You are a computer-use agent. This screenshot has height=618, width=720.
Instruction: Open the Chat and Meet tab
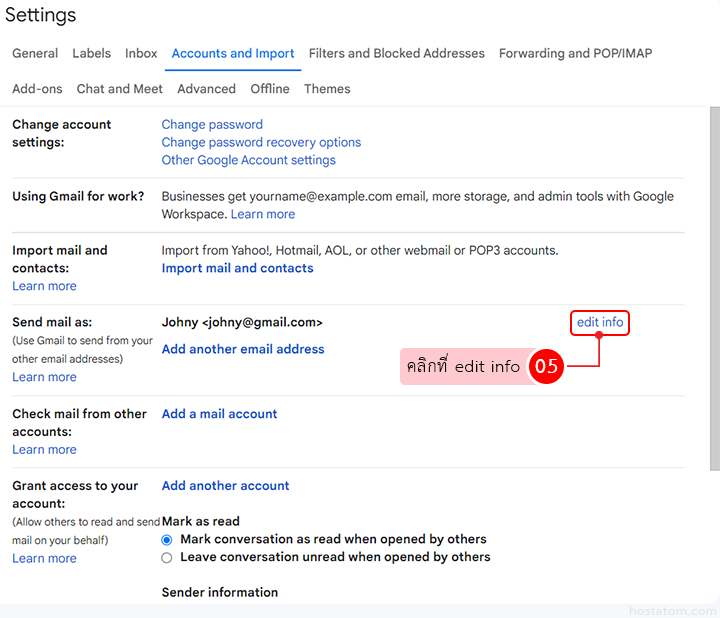[x=119, y=89]
